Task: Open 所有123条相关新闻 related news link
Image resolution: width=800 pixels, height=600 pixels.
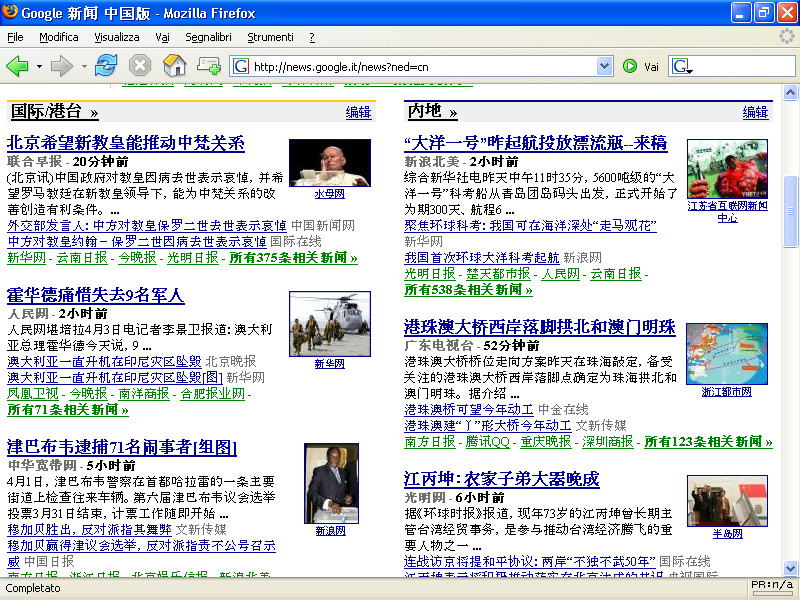Action: [x=709, y=442]
